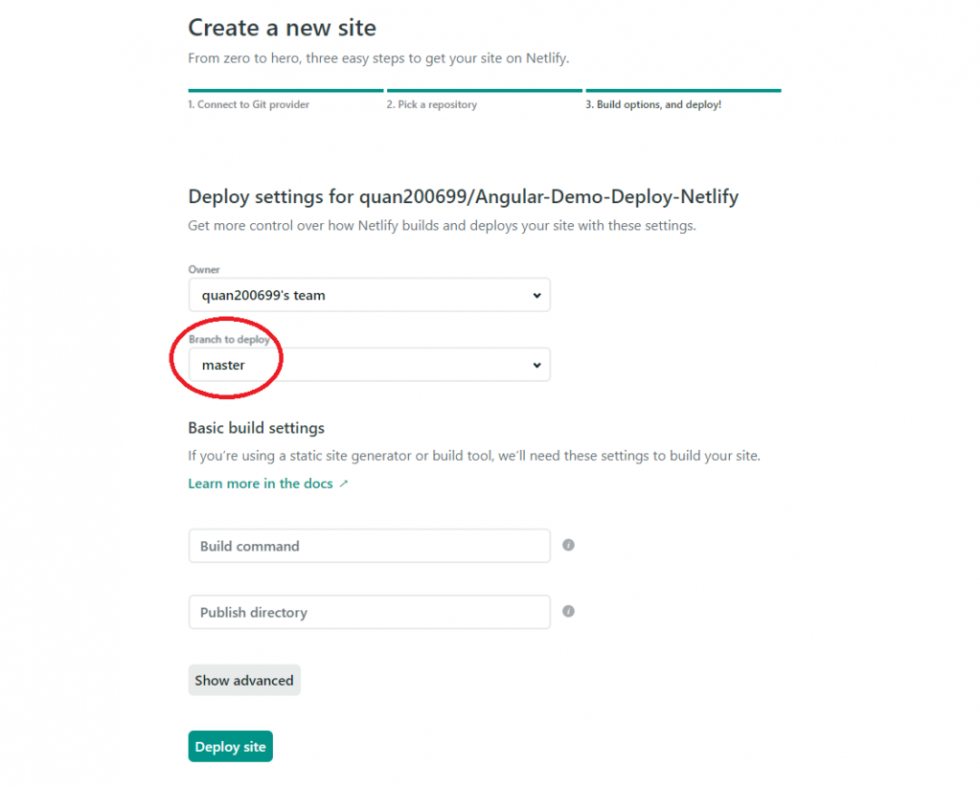Screen dimensions: 980x789
Task: Focus the Build command input field
Action: (x=369, y=546)
